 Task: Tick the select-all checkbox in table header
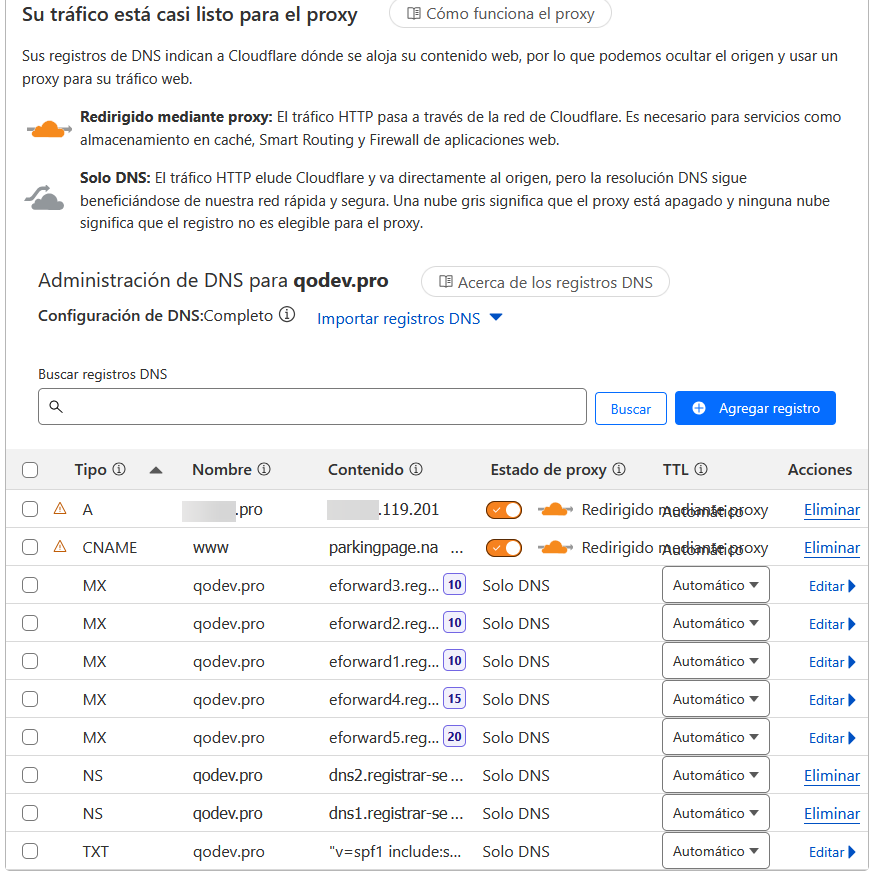30,470
